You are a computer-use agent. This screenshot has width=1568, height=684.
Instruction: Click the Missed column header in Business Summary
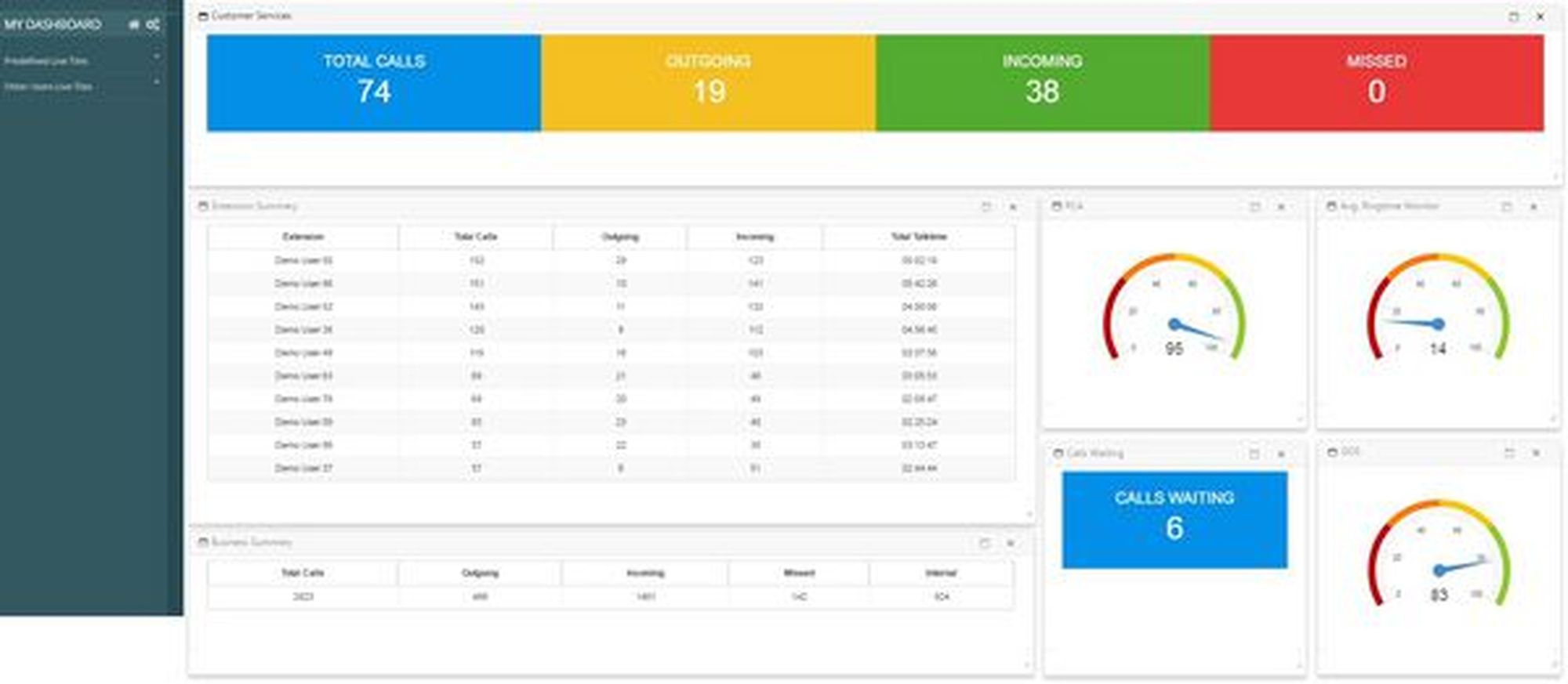[798, 573]
